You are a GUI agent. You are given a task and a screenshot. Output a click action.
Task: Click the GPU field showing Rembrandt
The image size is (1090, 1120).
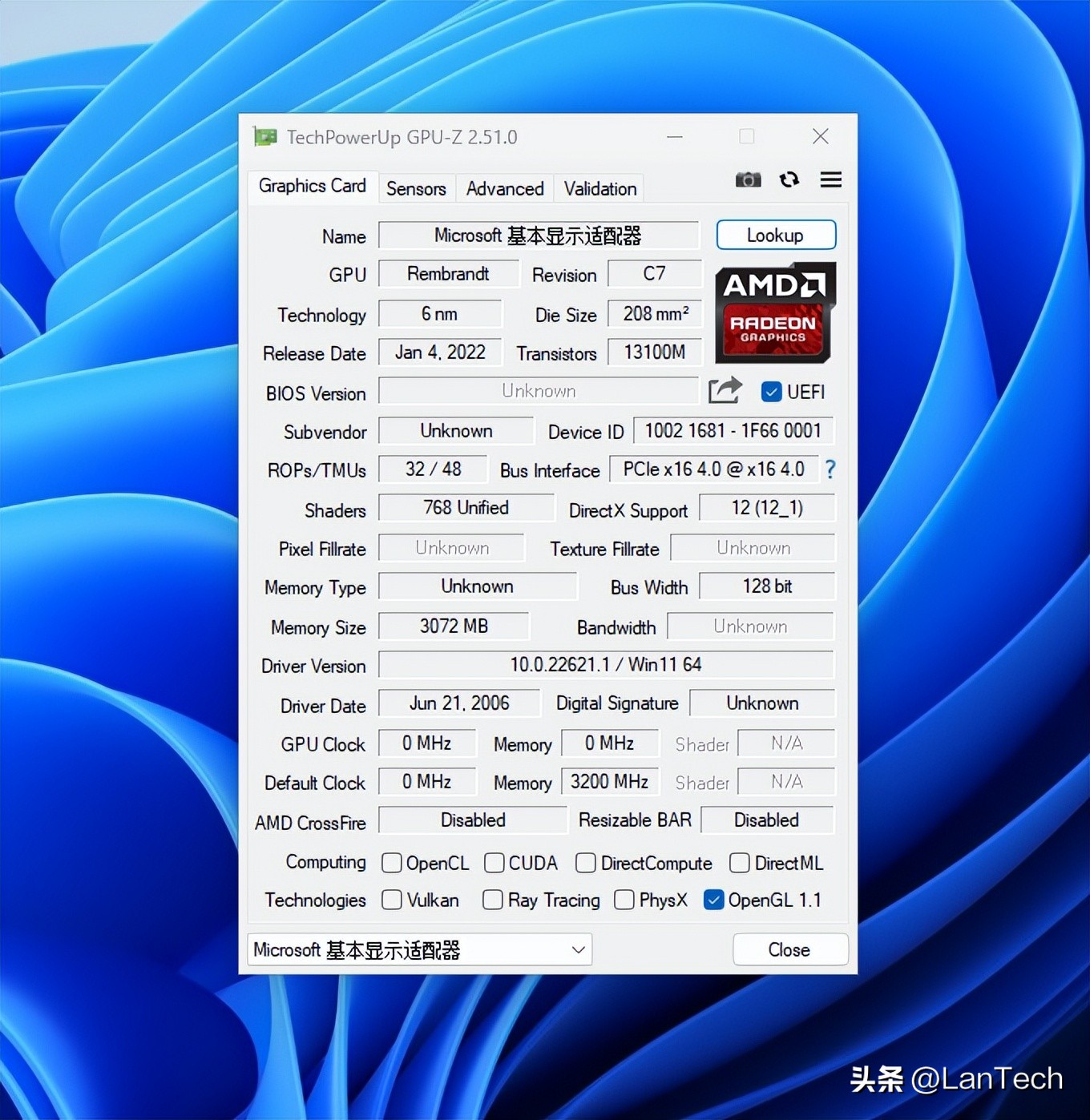449,274
